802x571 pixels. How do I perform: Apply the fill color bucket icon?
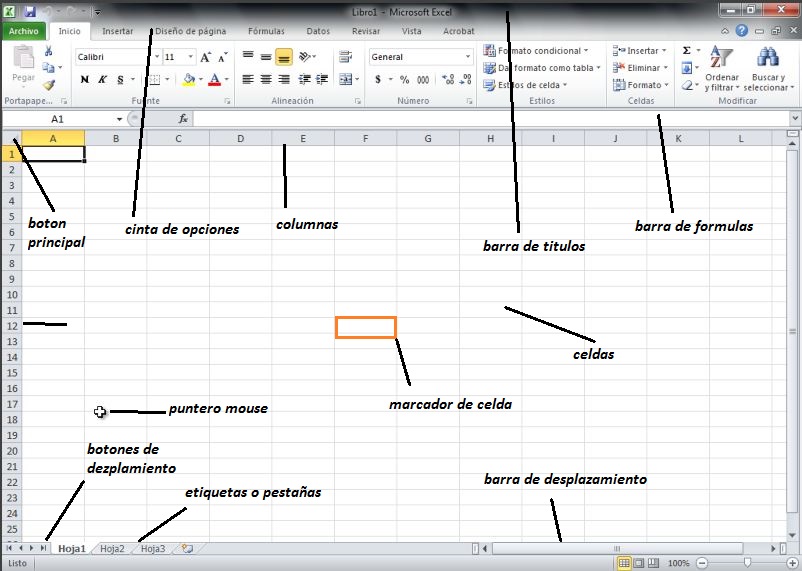[189, 79]
